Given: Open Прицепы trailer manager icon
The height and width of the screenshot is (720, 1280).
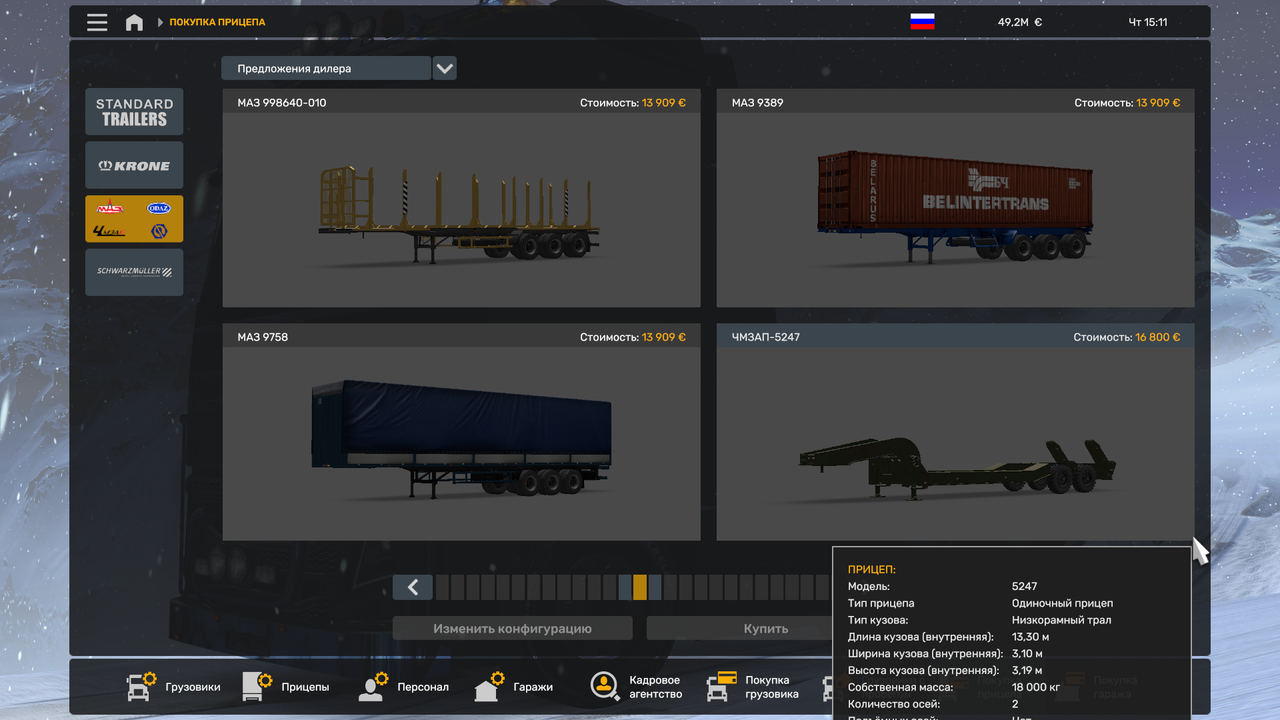Looking at the screenshot, I should point(257,687).
